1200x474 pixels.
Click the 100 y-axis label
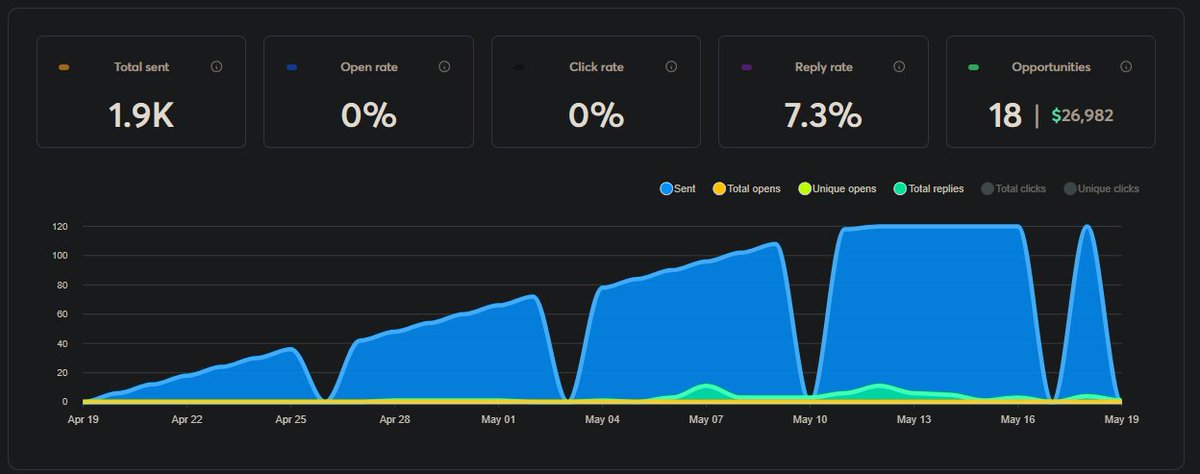[58, 256]
